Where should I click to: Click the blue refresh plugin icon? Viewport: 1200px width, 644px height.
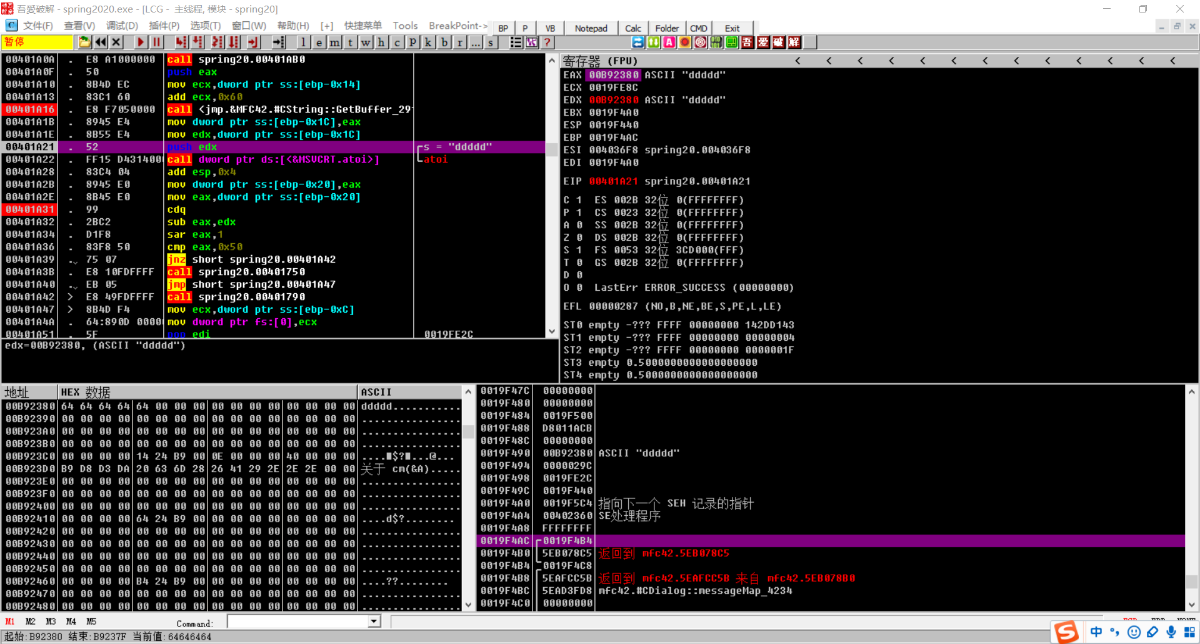coord(638,42)
